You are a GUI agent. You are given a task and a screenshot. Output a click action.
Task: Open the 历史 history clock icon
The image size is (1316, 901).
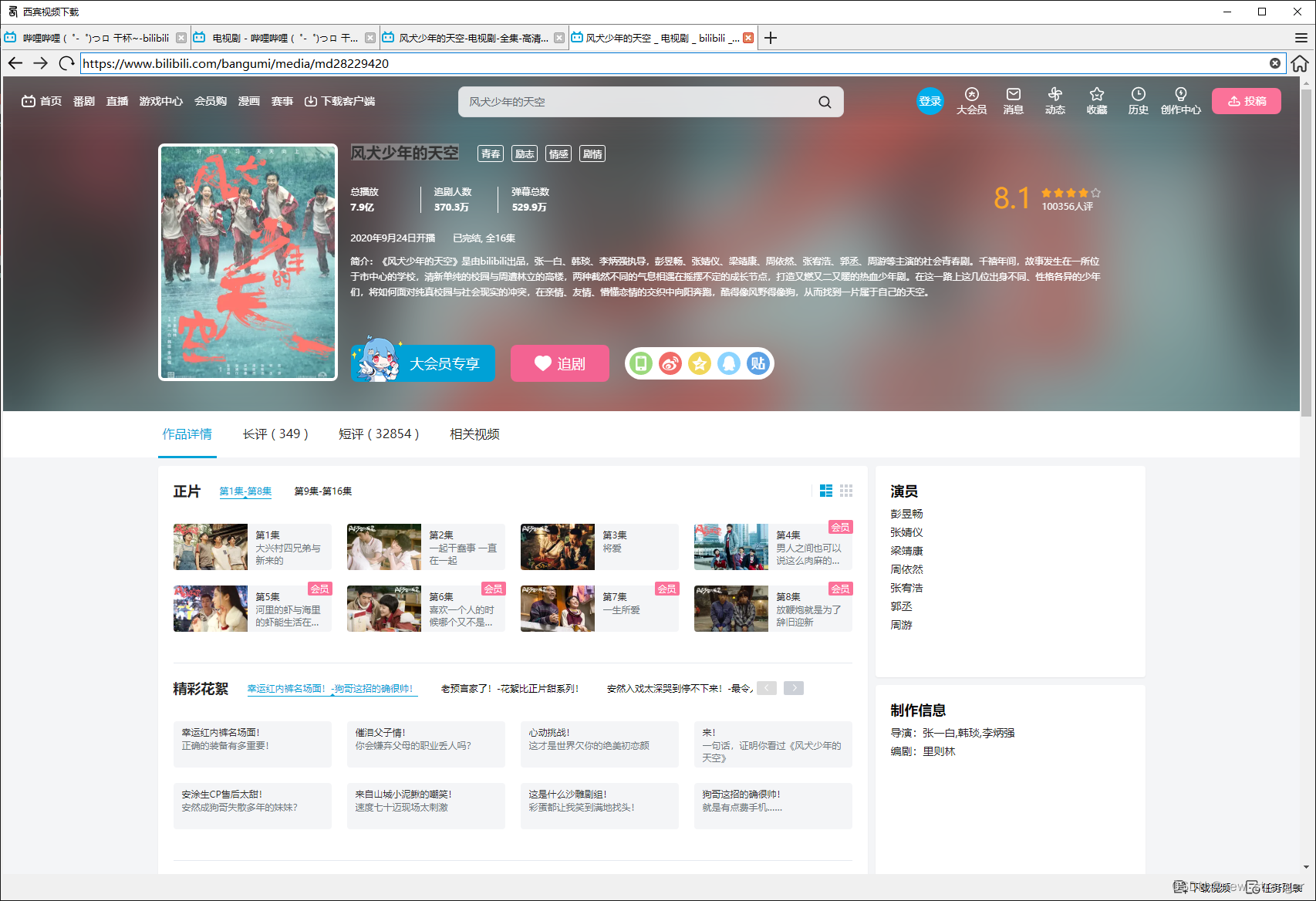coord(1139,101)
